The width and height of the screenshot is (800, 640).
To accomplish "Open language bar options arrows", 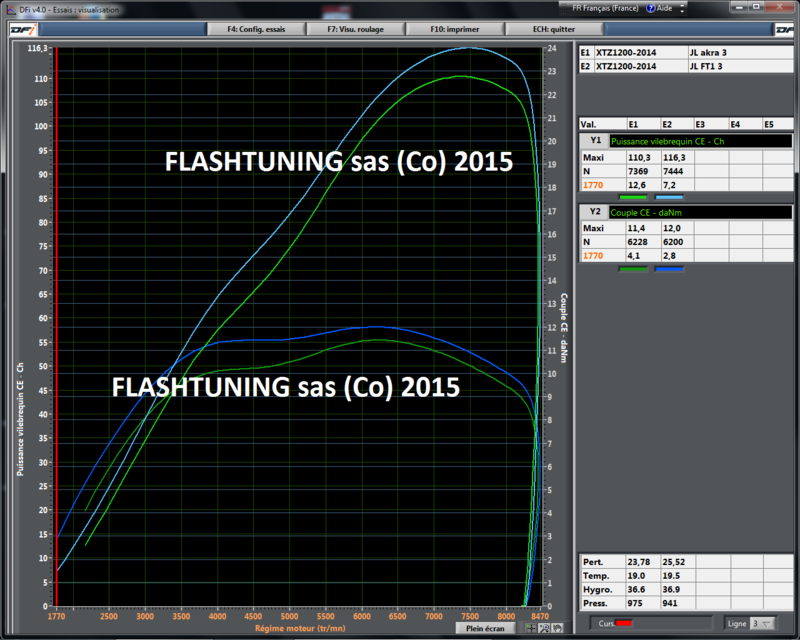I will (x=682, y=9).
